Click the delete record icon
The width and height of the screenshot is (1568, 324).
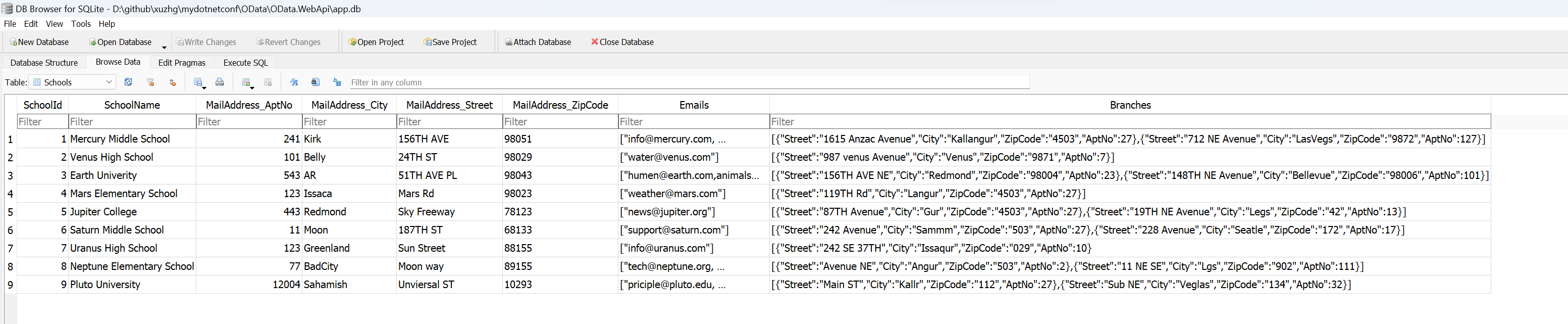(268, 82)
